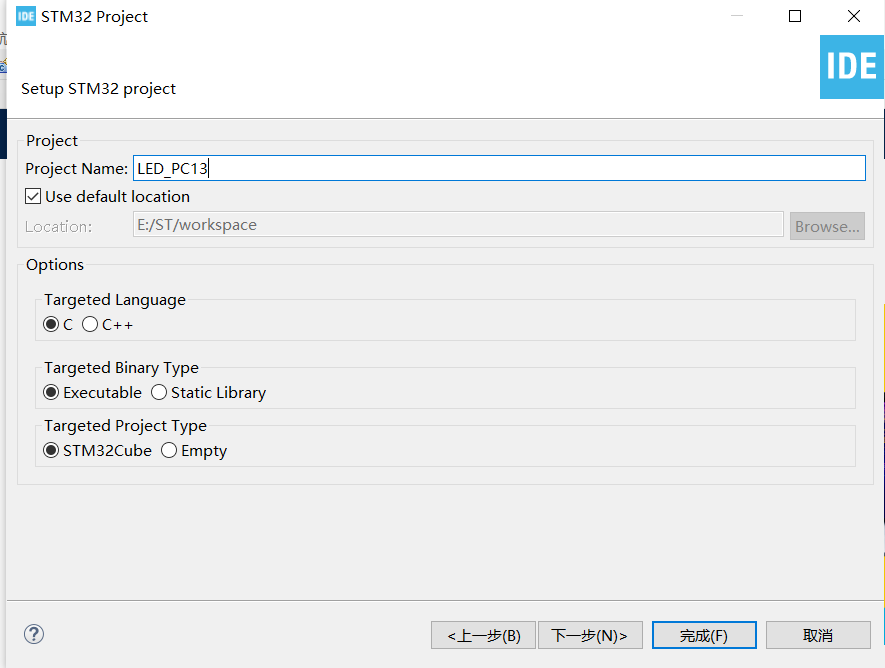Click the Setup STM32 project heading

pyautogui.click(x=98, y=89)
